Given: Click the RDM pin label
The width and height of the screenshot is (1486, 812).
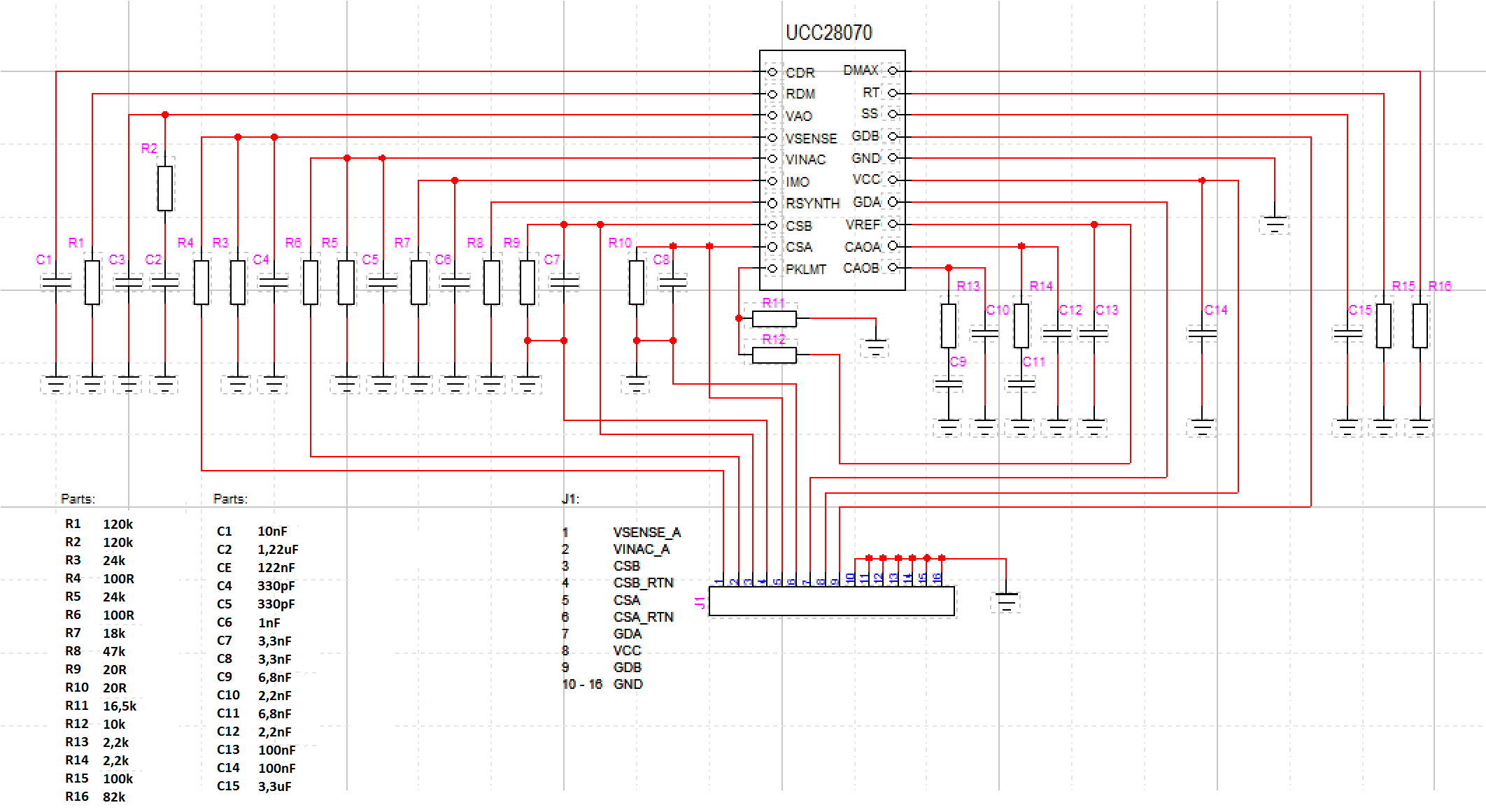Looking at the screenshot, I should (800, 94).
